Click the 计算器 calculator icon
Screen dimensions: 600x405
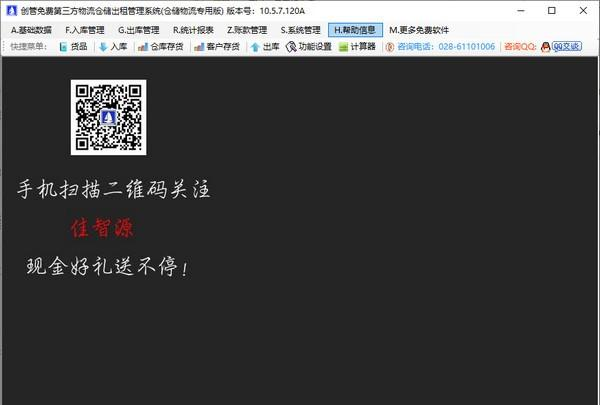344,47
